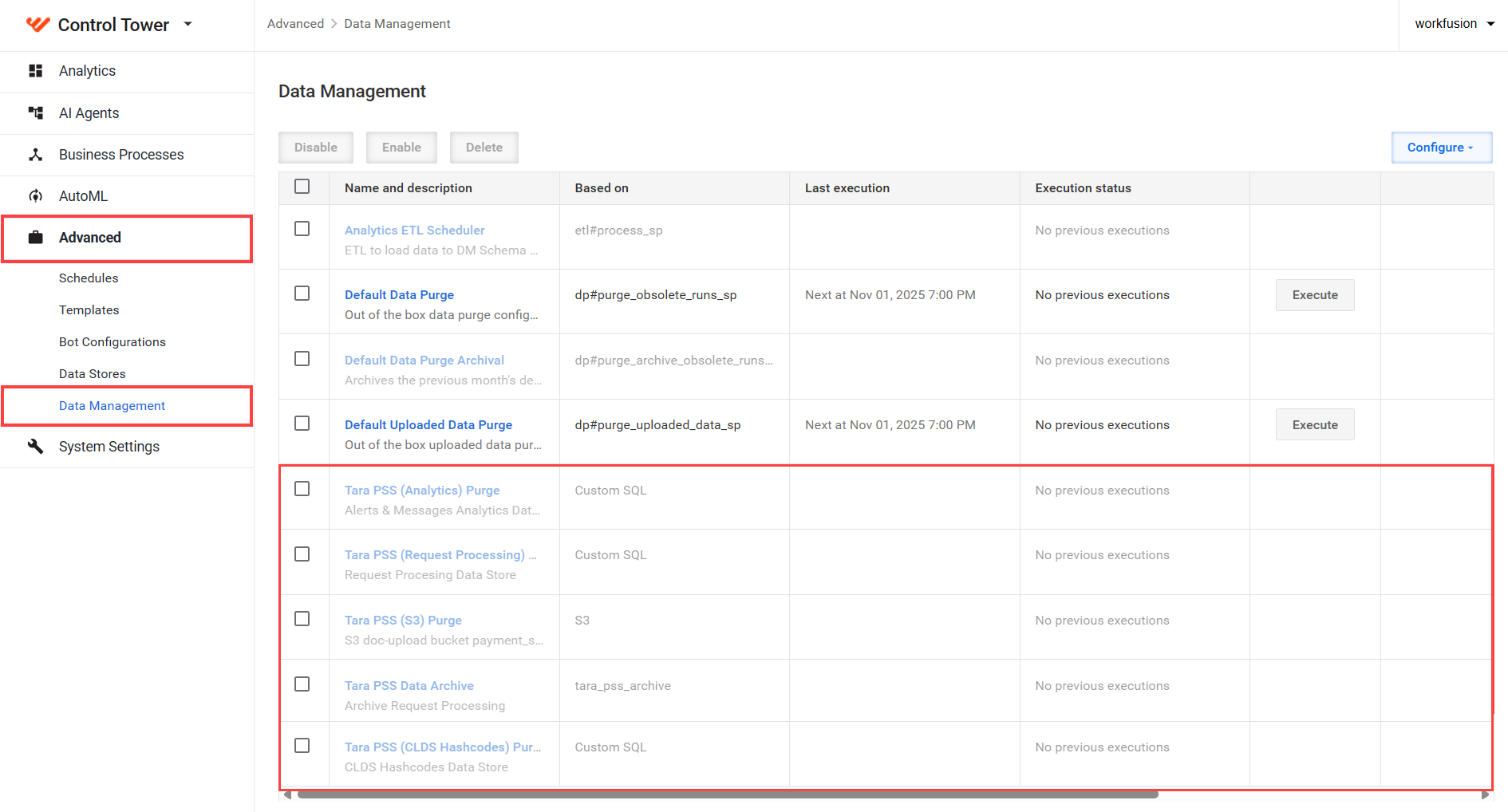Click the horizontal table scrollbar thumb
Viewport: 1508px width, 812px height.
(x=728, y=794)
